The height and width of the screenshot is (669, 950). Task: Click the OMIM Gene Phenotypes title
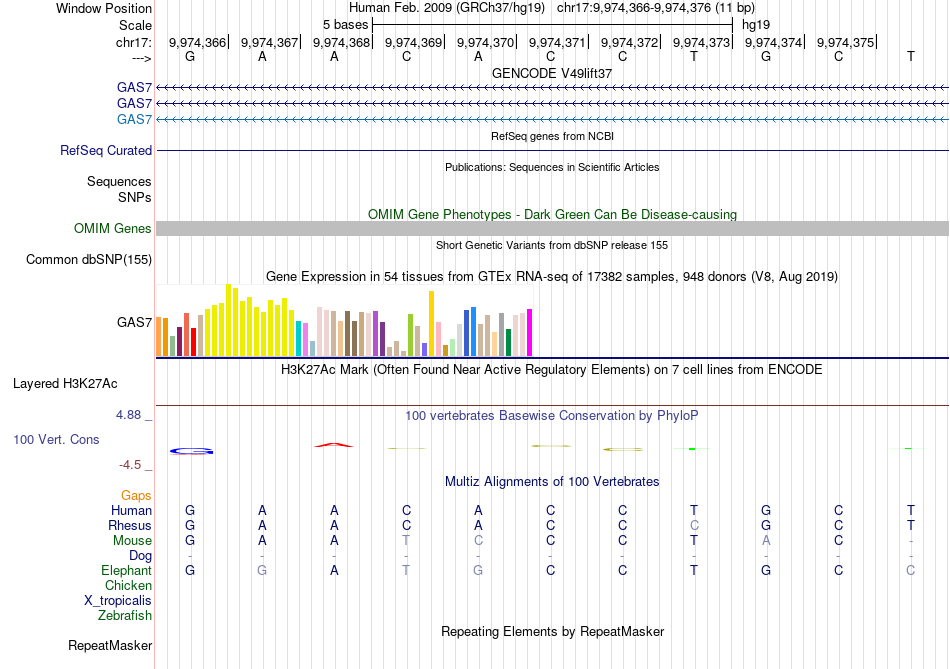pyautogui.click(x=552, y=215)
